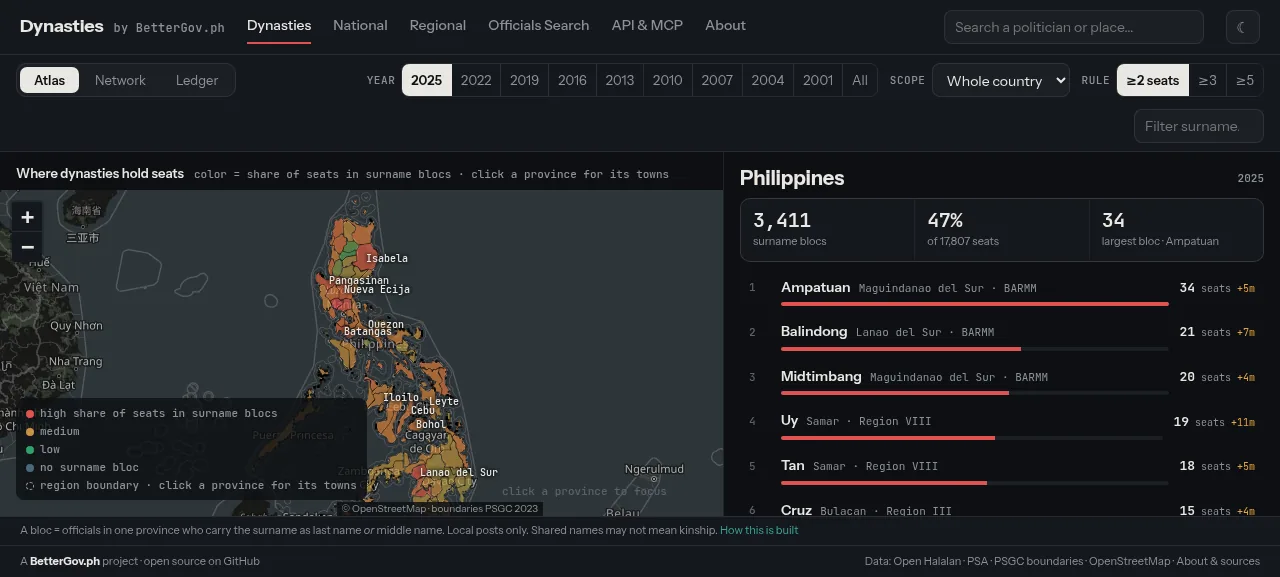Open the Regional nav tab
This screenshot has width=1280, height=577.
click(438, 25)
